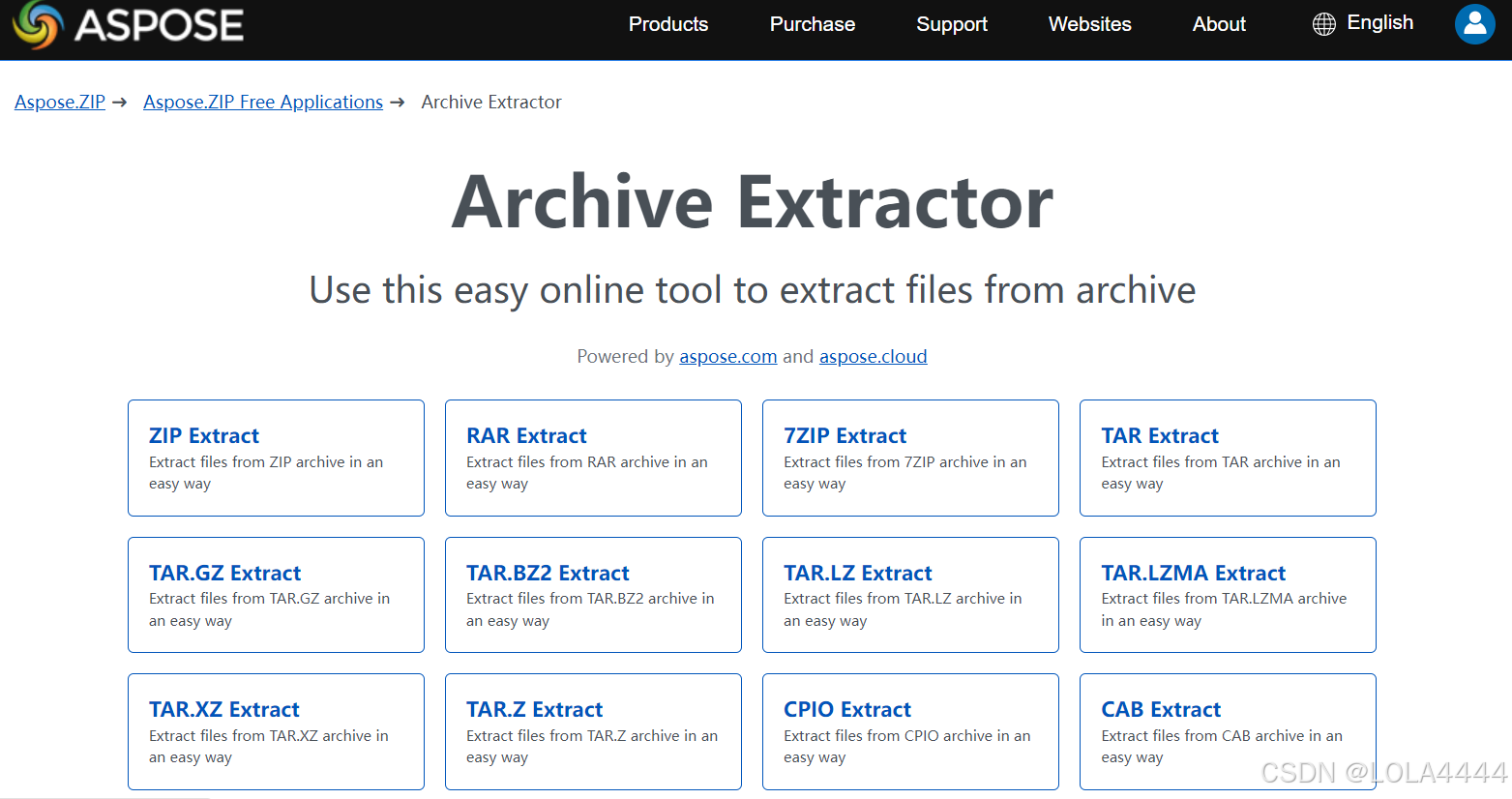This screenshot has width=1512, height=799.
Task: Open the TAR.GZ Extract card
Action: tap(276, 595)
